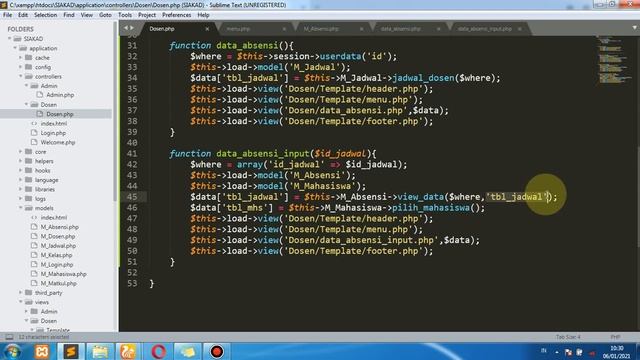This screenshot has width=640, height=360.
Task: Open Opera browser from the taskbar
Action: [x=158, y=351]
